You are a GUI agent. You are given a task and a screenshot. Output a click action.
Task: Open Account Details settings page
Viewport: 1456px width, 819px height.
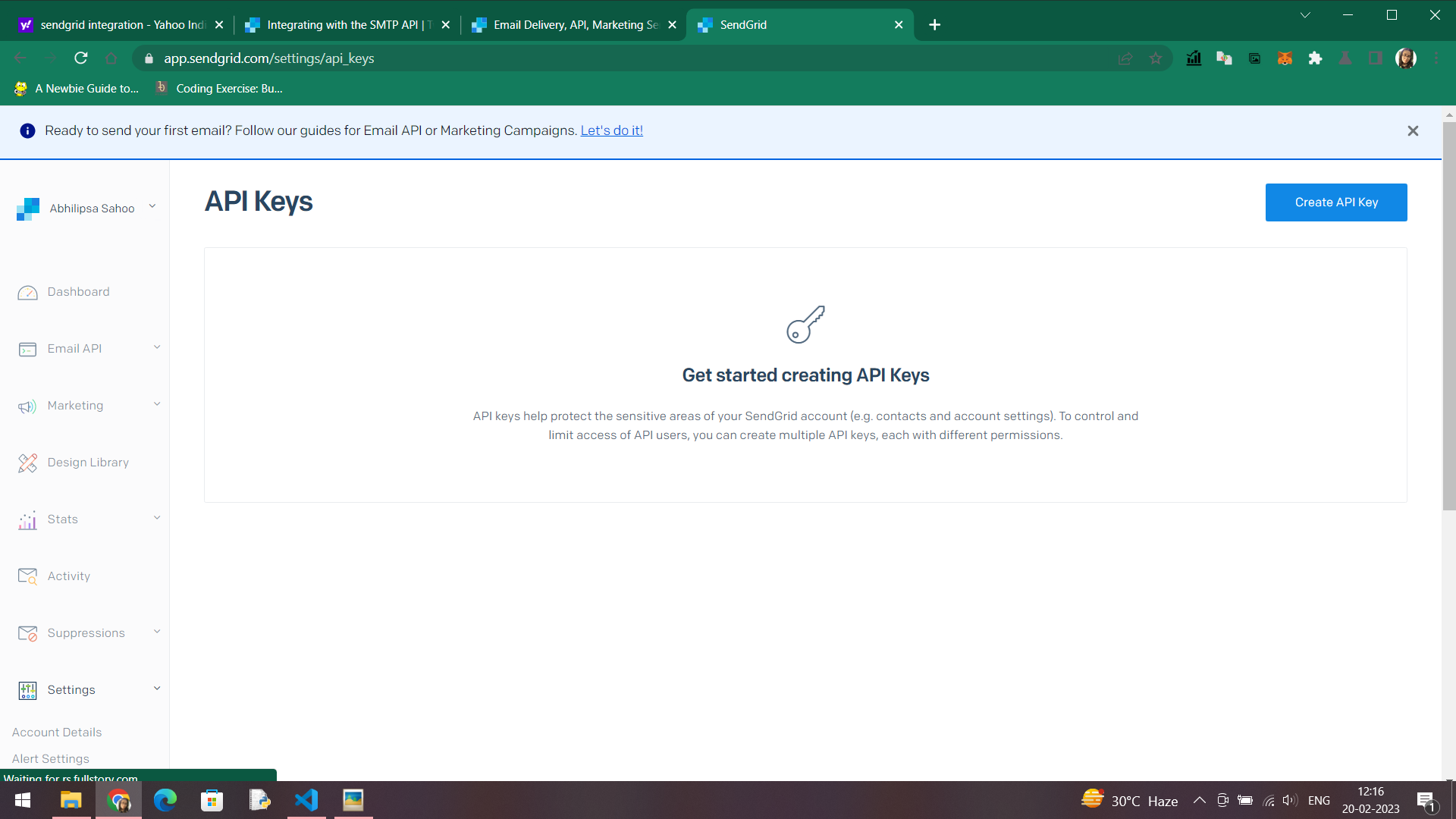57,732
